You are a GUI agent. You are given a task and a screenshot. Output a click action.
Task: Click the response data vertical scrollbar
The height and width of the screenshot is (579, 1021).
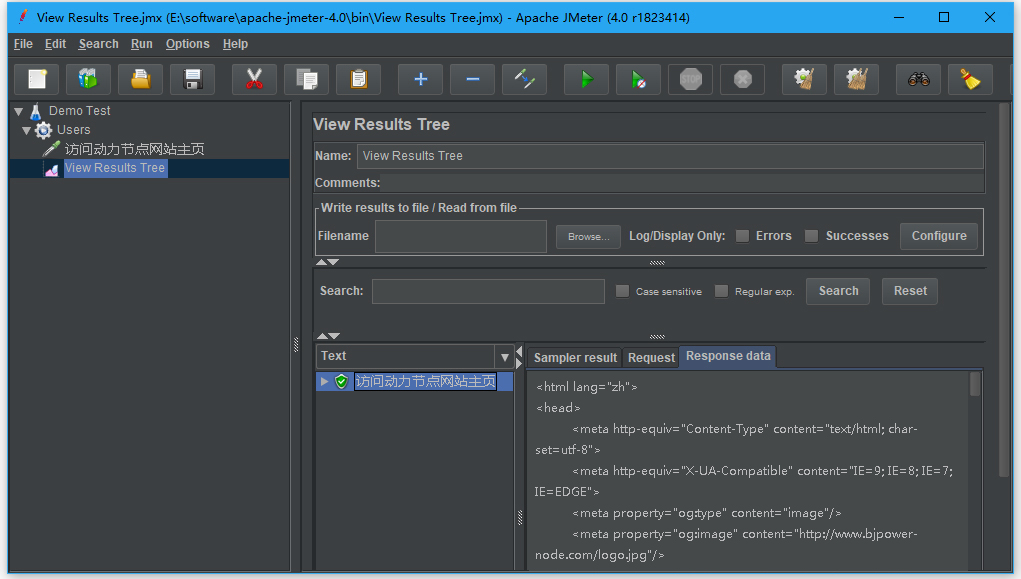click(975, 384)
